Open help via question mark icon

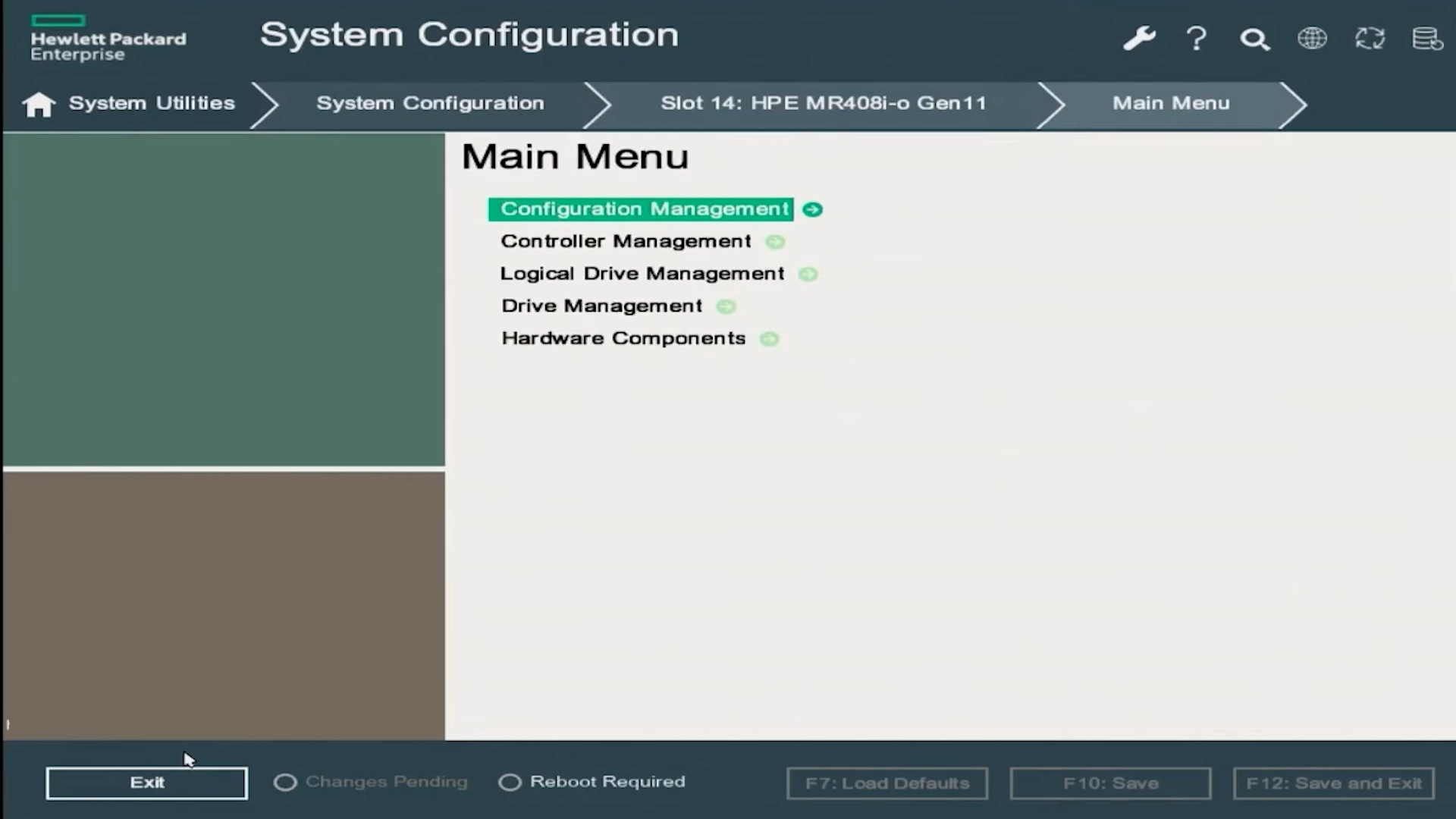point(1197,38)
